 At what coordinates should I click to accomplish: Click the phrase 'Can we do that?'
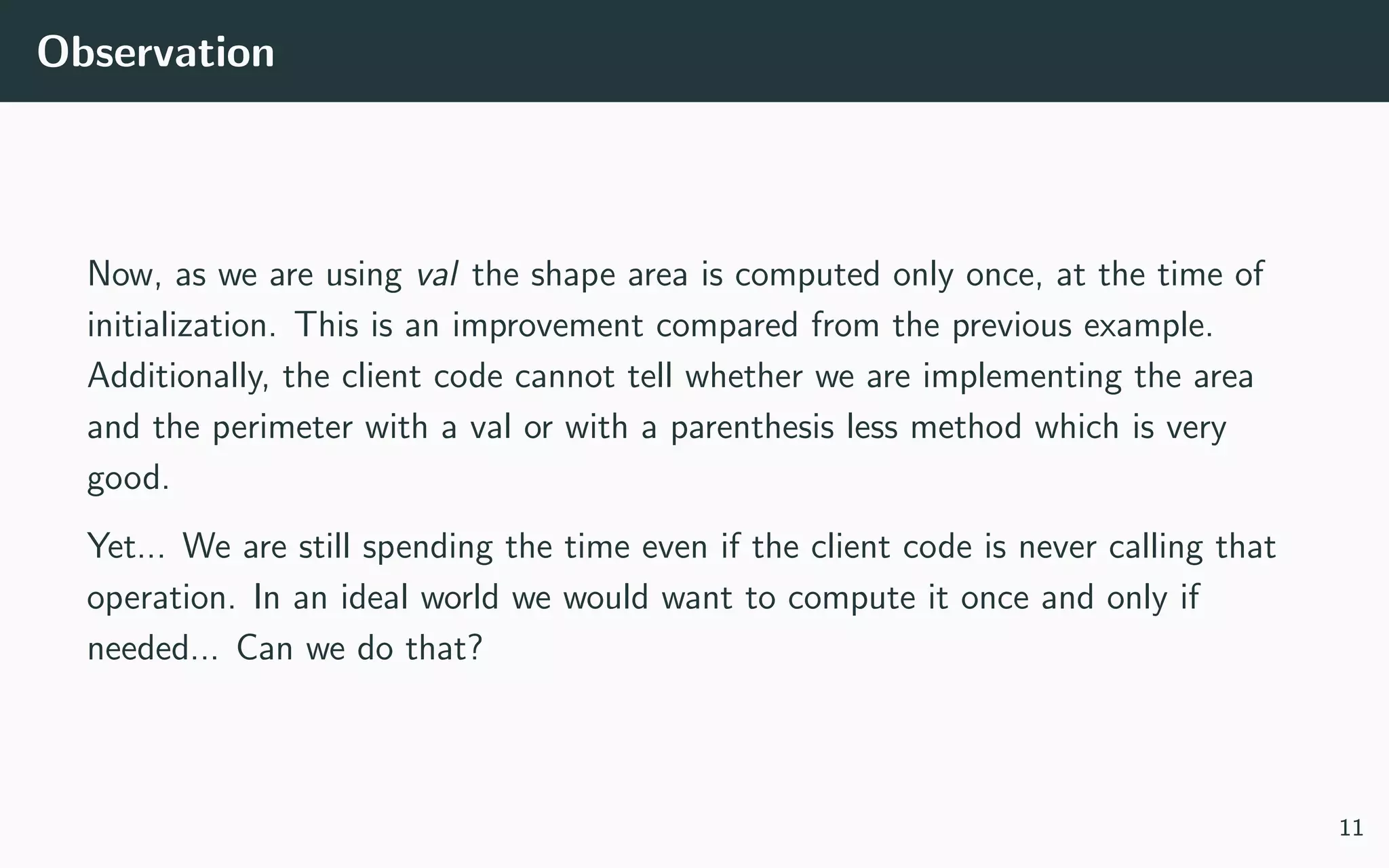[x=359, y=648]
